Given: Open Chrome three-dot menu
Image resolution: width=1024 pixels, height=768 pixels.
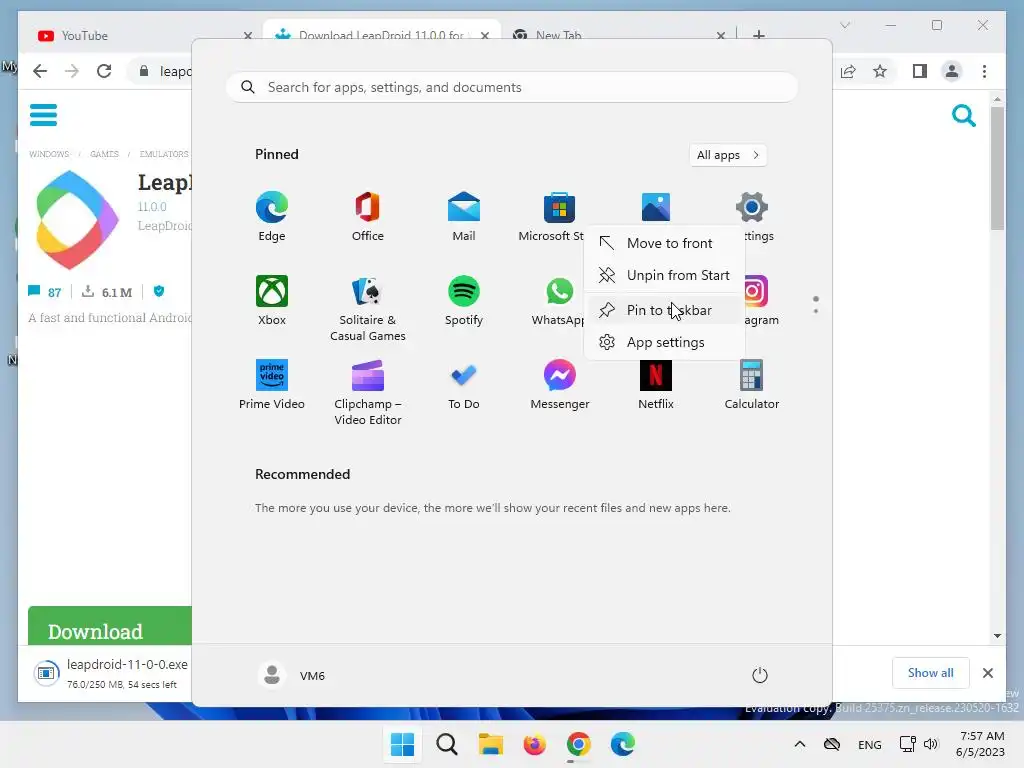Looking at the screenshot, I should (984, 71).
